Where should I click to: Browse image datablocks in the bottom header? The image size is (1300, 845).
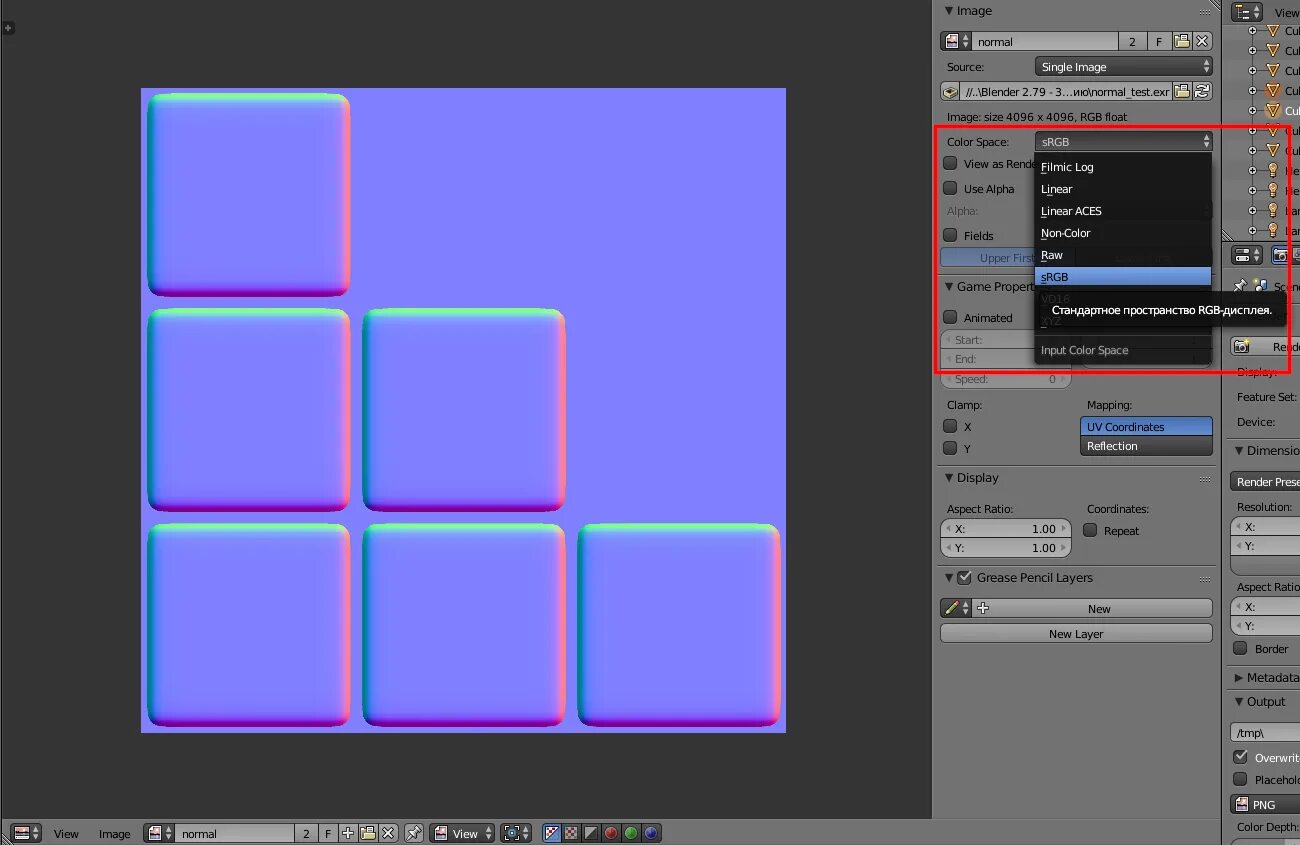click(x=160, y=833)
